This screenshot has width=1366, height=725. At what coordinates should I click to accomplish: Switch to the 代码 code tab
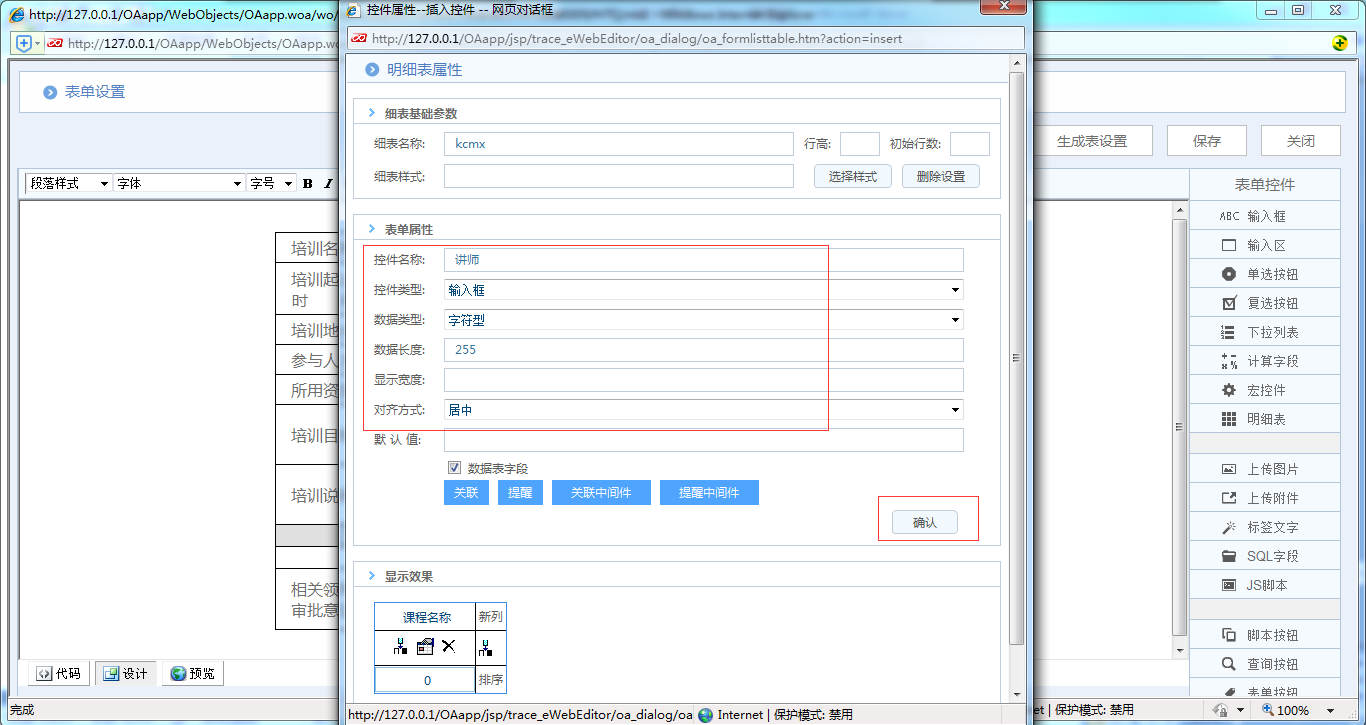[x=57, y=673]
